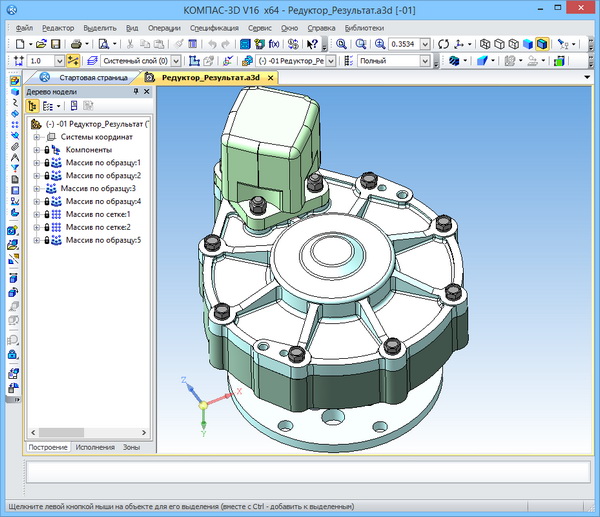Click the zoom scale 0.3534 field
The height and width of the screenshot is (517, 600).
click(x=404, y=45)
